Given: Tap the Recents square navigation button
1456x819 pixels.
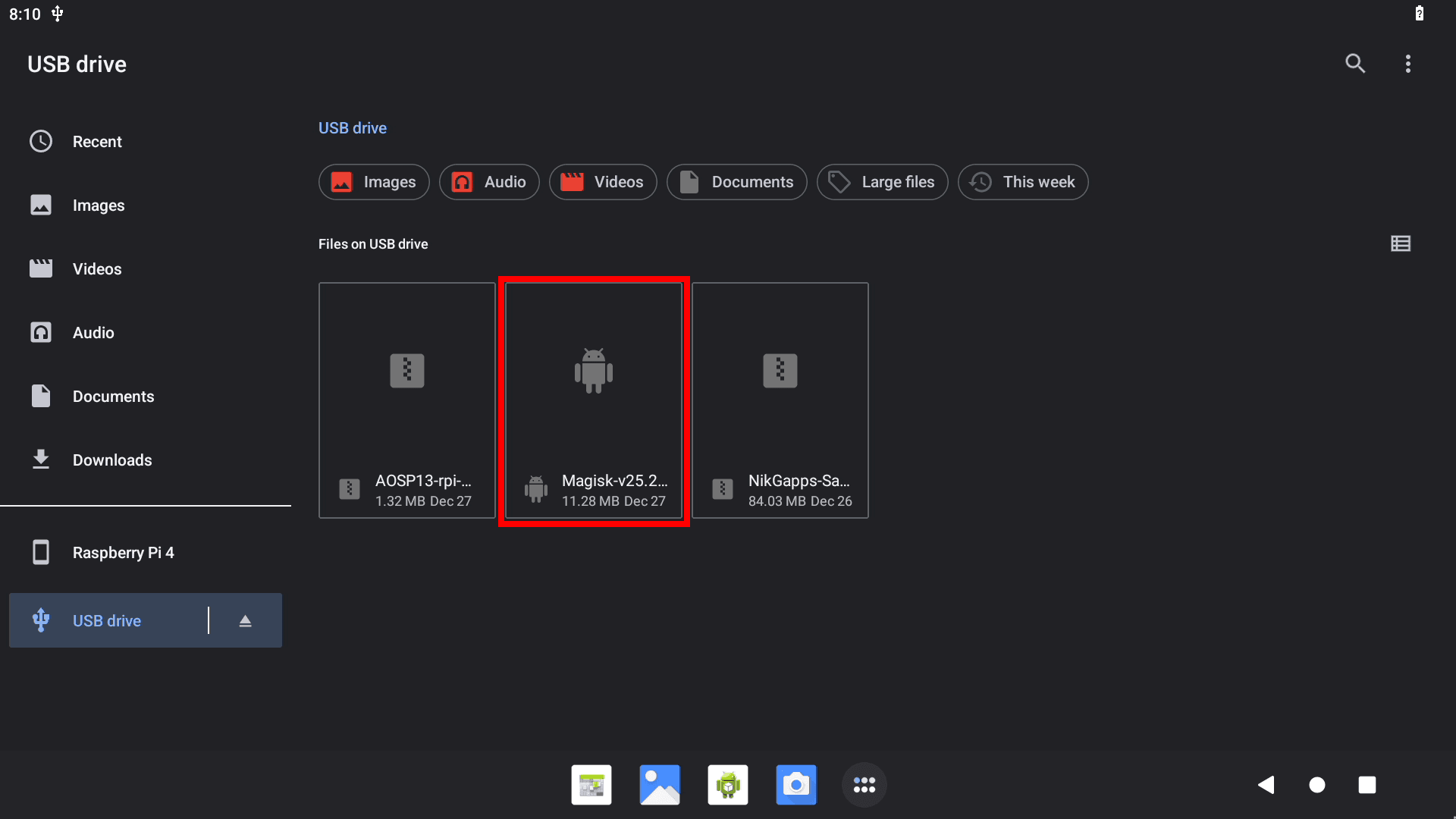Looking at the screenshot, I should pyautogui.click(x=1367, y=785).
